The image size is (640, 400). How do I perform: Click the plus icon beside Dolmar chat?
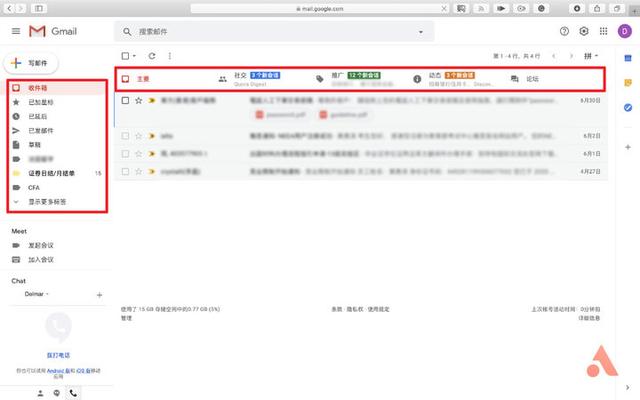pos(99,295)
